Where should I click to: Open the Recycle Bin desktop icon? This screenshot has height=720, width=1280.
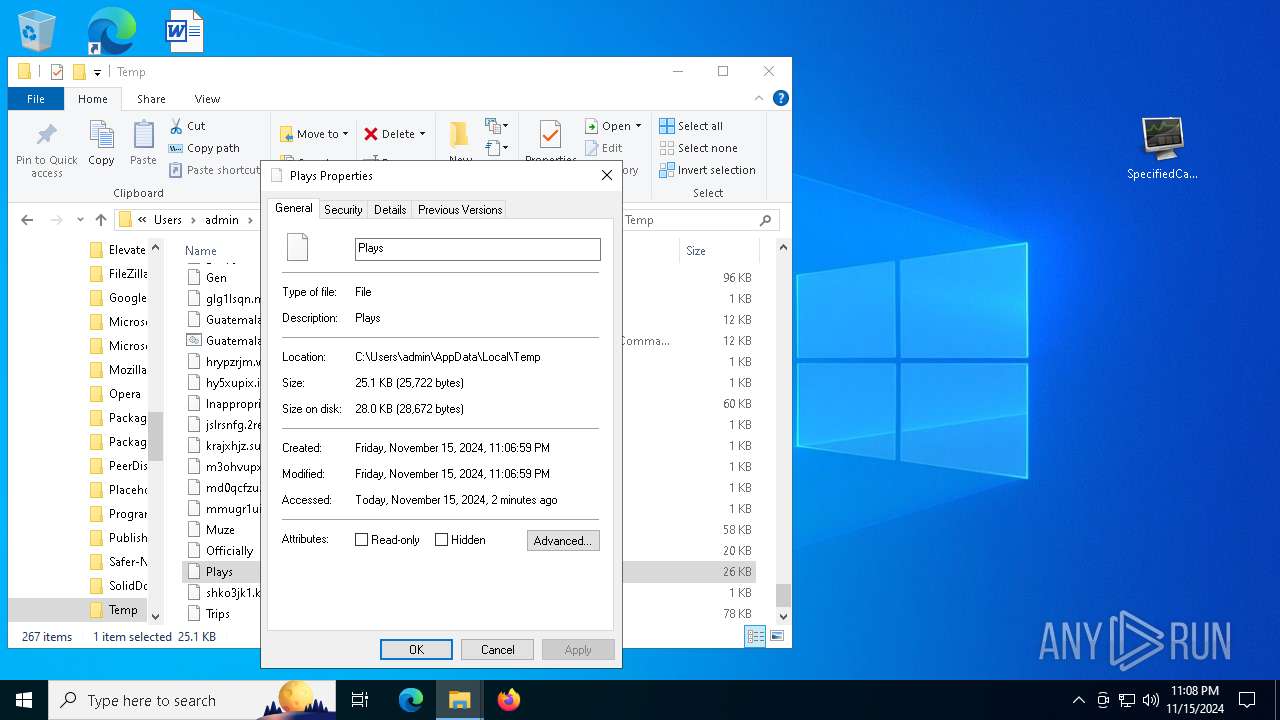pyautogui.click(x=37, y=31)
